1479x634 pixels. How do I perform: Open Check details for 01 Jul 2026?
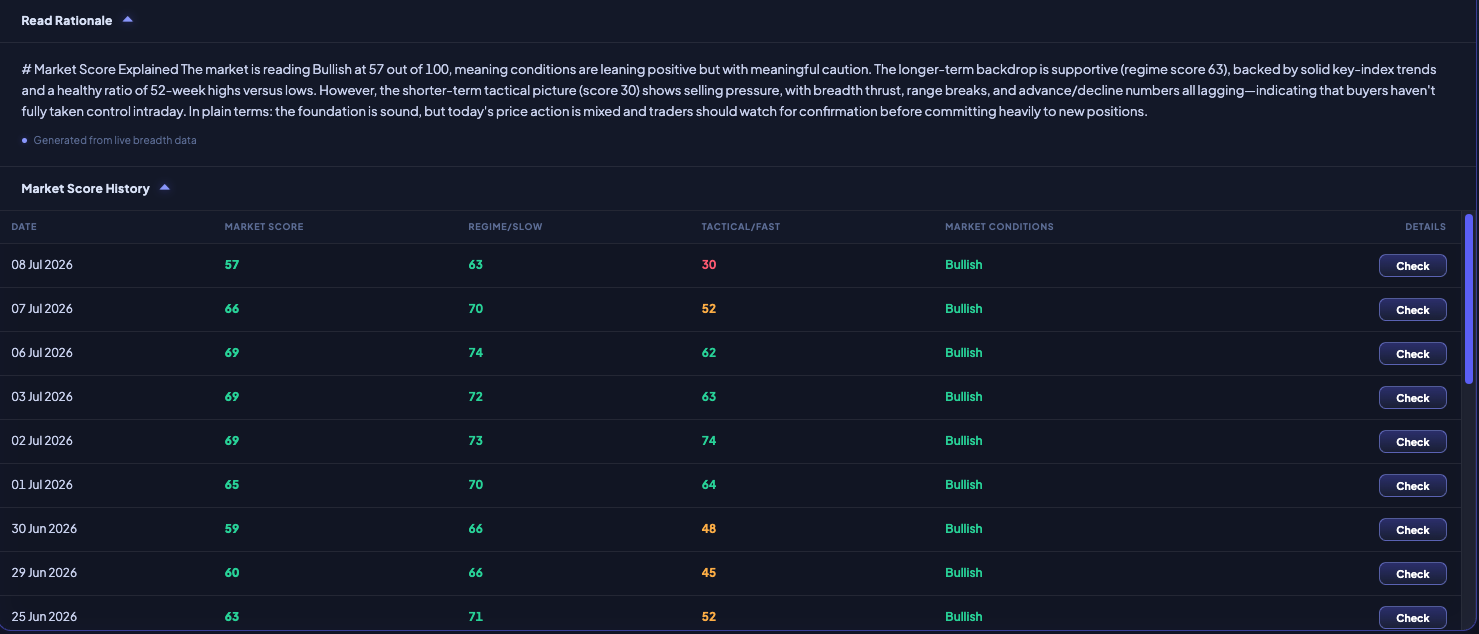coord(1412,486)
